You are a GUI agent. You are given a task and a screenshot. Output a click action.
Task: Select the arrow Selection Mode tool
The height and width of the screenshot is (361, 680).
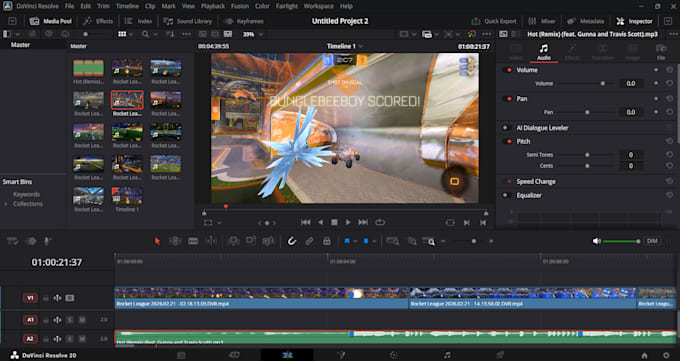[157, 241]
